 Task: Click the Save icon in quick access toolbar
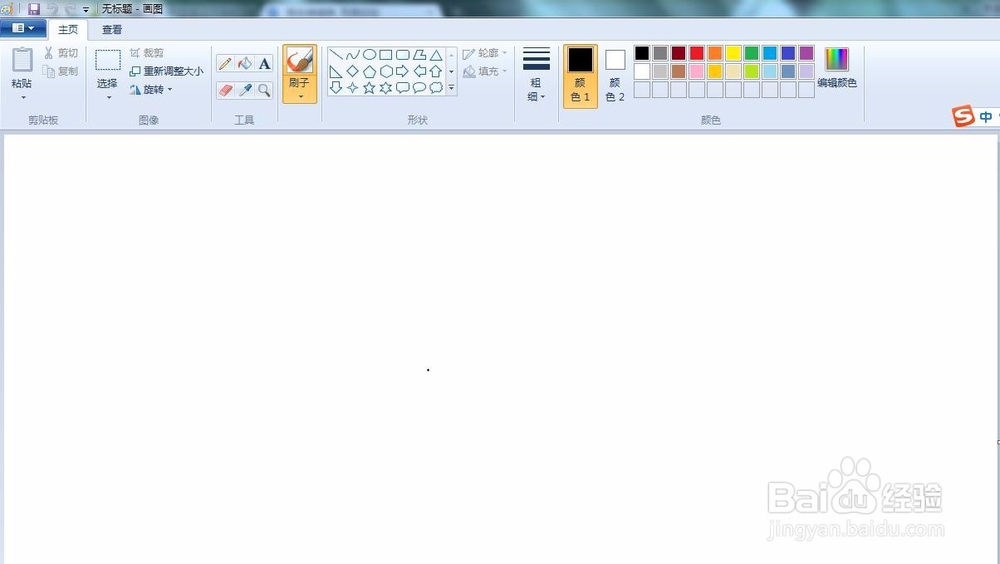point(34,9)
